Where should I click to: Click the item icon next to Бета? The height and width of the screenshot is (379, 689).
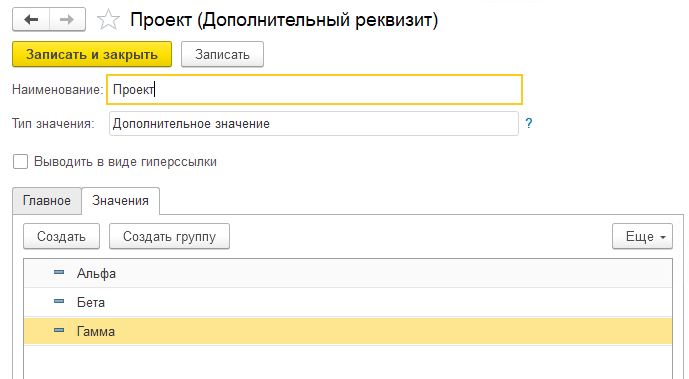tap(59, 302)
